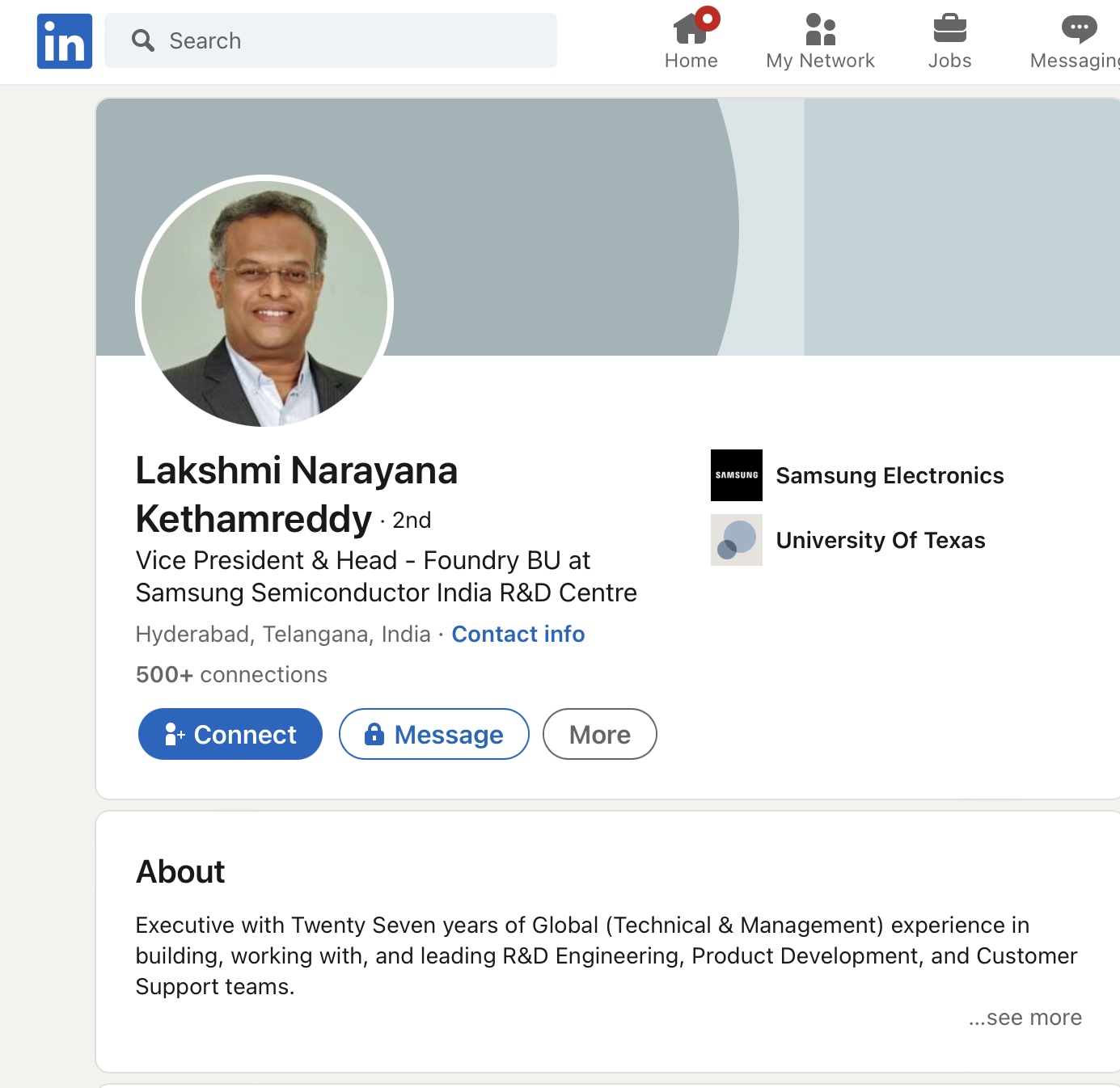The width and height of the screenshot is (1120, 1088).
Task: Expand About with …see more
Action: pyautogui.click(x=1025, y=1017)
